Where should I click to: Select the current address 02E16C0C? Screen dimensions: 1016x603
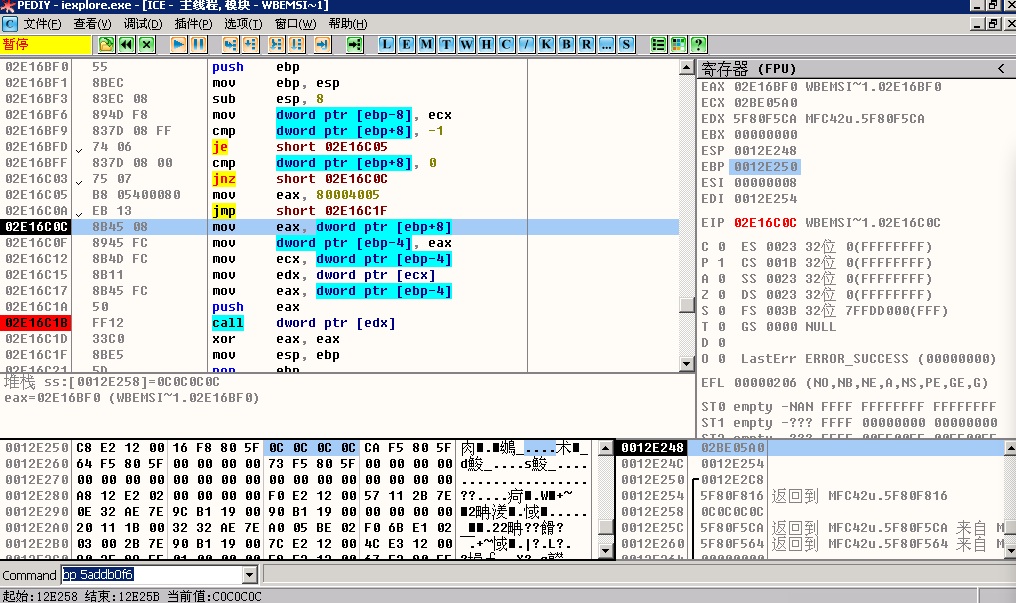[x=36, y=227]
